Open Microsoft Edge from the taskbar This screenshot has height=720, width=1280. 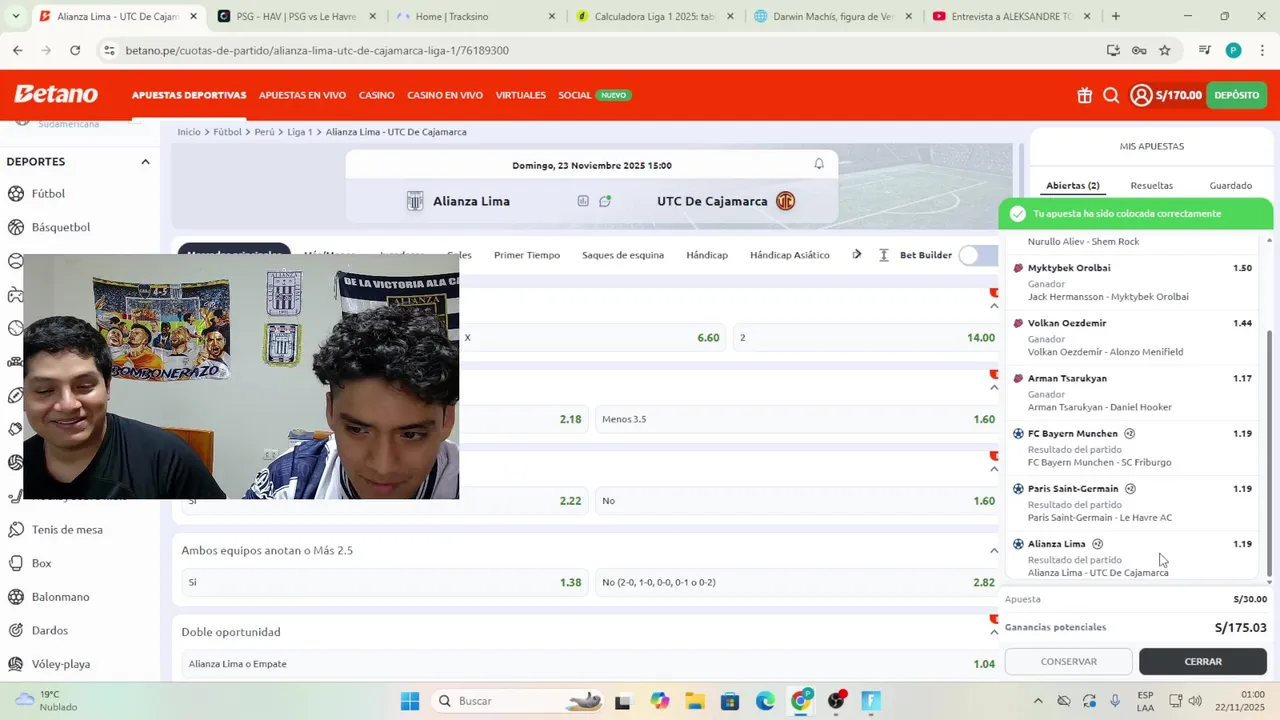tap(765, 701)
